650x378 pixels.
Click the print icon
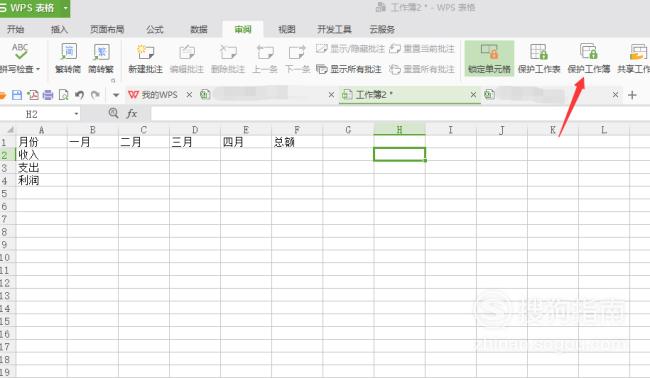point(48,95)
